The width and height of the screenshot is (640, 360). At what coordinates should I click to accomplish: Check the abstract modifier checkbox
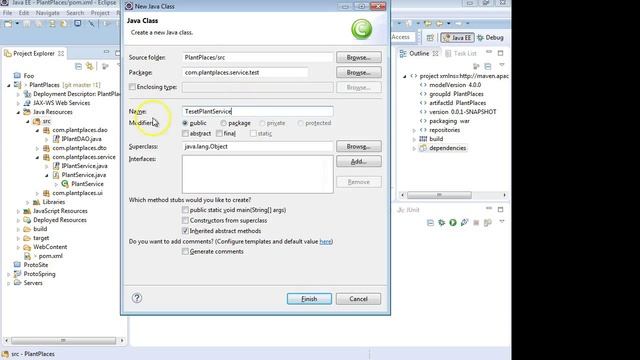(x=185, y=133)
